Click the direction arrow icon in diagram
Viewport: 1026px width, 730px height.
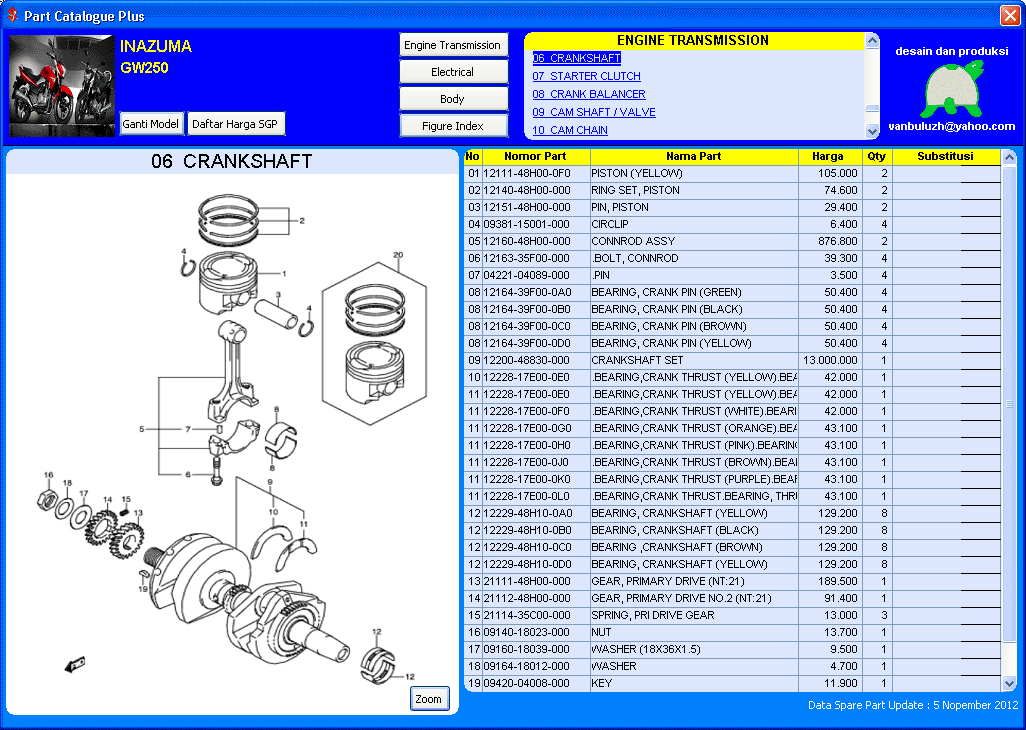[x=75, y=665]
